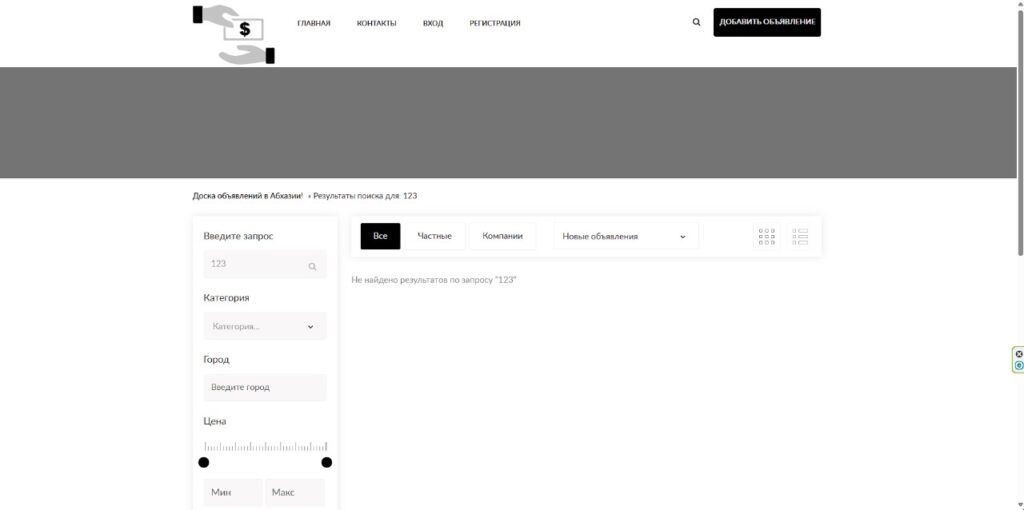Expand the Новые объявления sort dropdown
The height and width of the screenshot is (510, 1024).
625,237
